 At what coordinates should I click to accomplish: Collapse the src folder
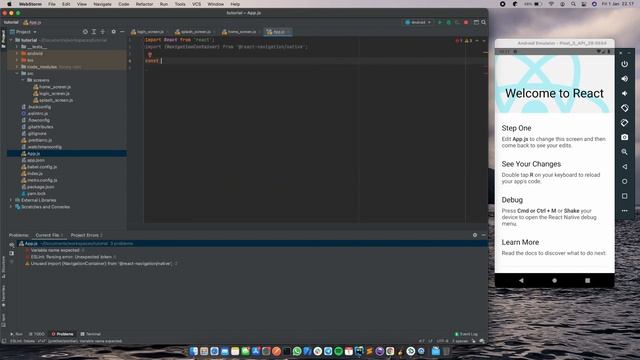17,73
